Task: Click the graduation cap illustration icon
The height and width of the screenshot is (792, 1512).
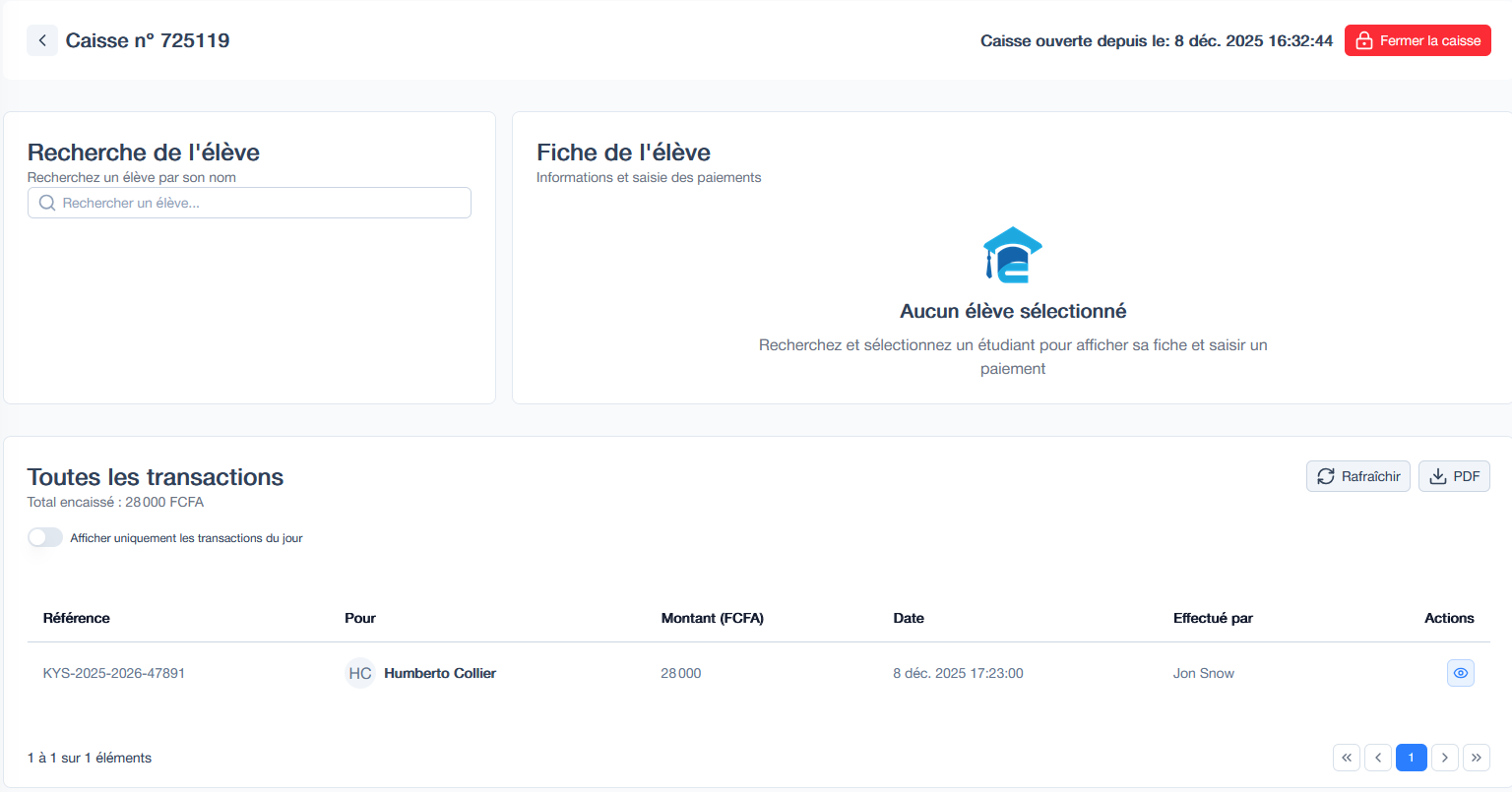Action: (1012, 254)
